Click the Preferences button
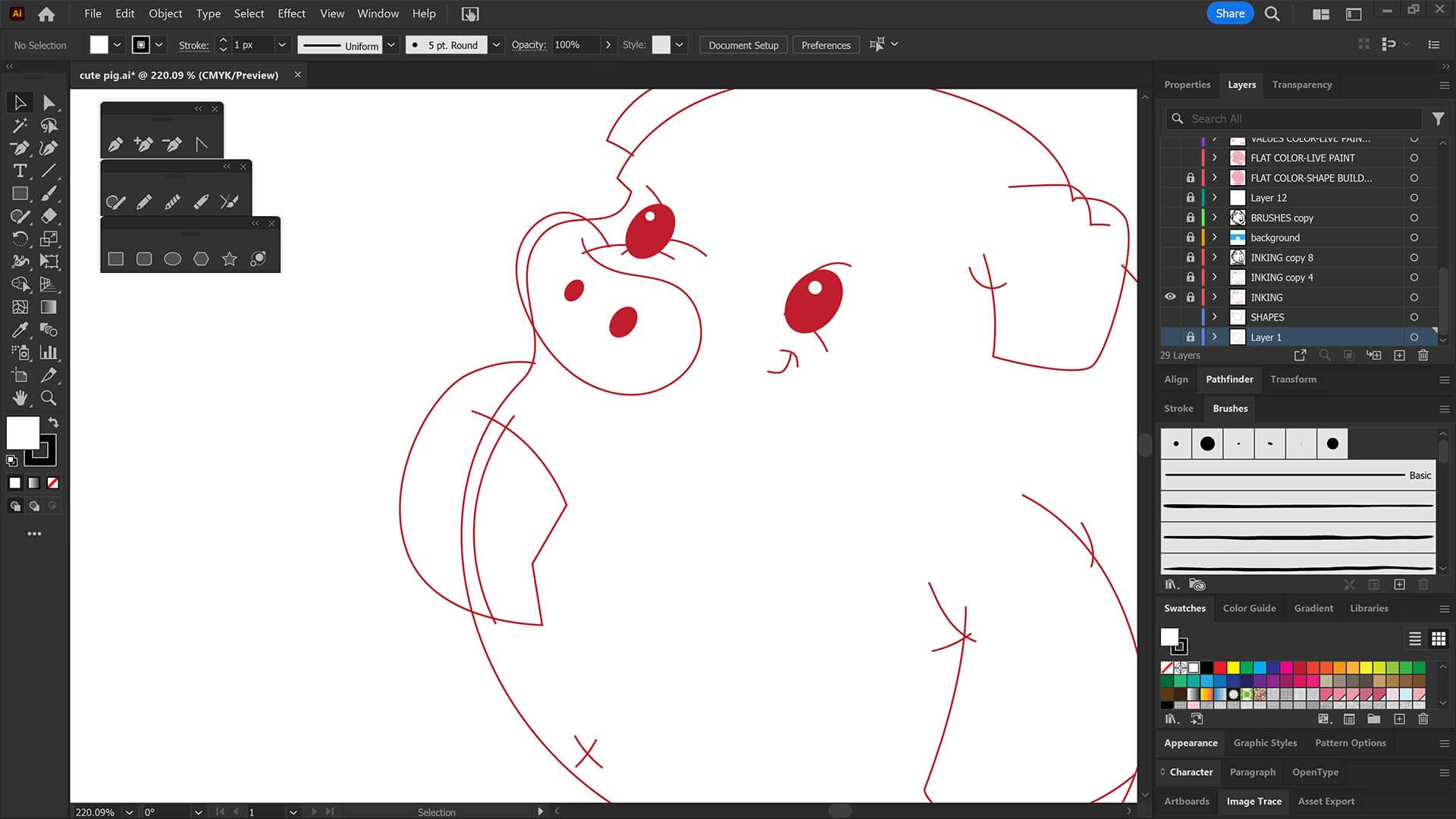Viewport: 1456px width, 819px height. click(826, 45)
